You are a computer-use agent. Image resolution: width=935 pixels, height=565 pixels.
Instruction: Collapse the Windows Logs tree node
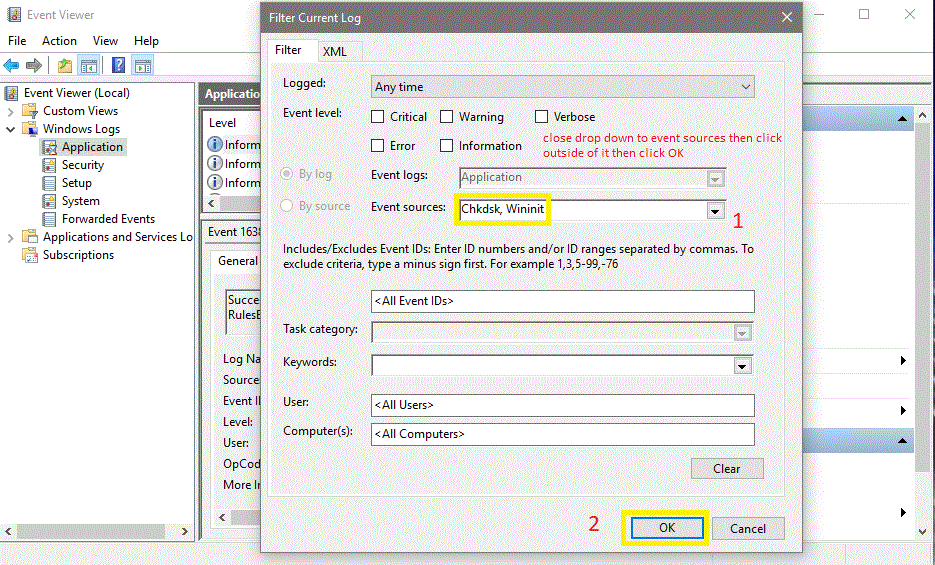click(x=10, y=129)
